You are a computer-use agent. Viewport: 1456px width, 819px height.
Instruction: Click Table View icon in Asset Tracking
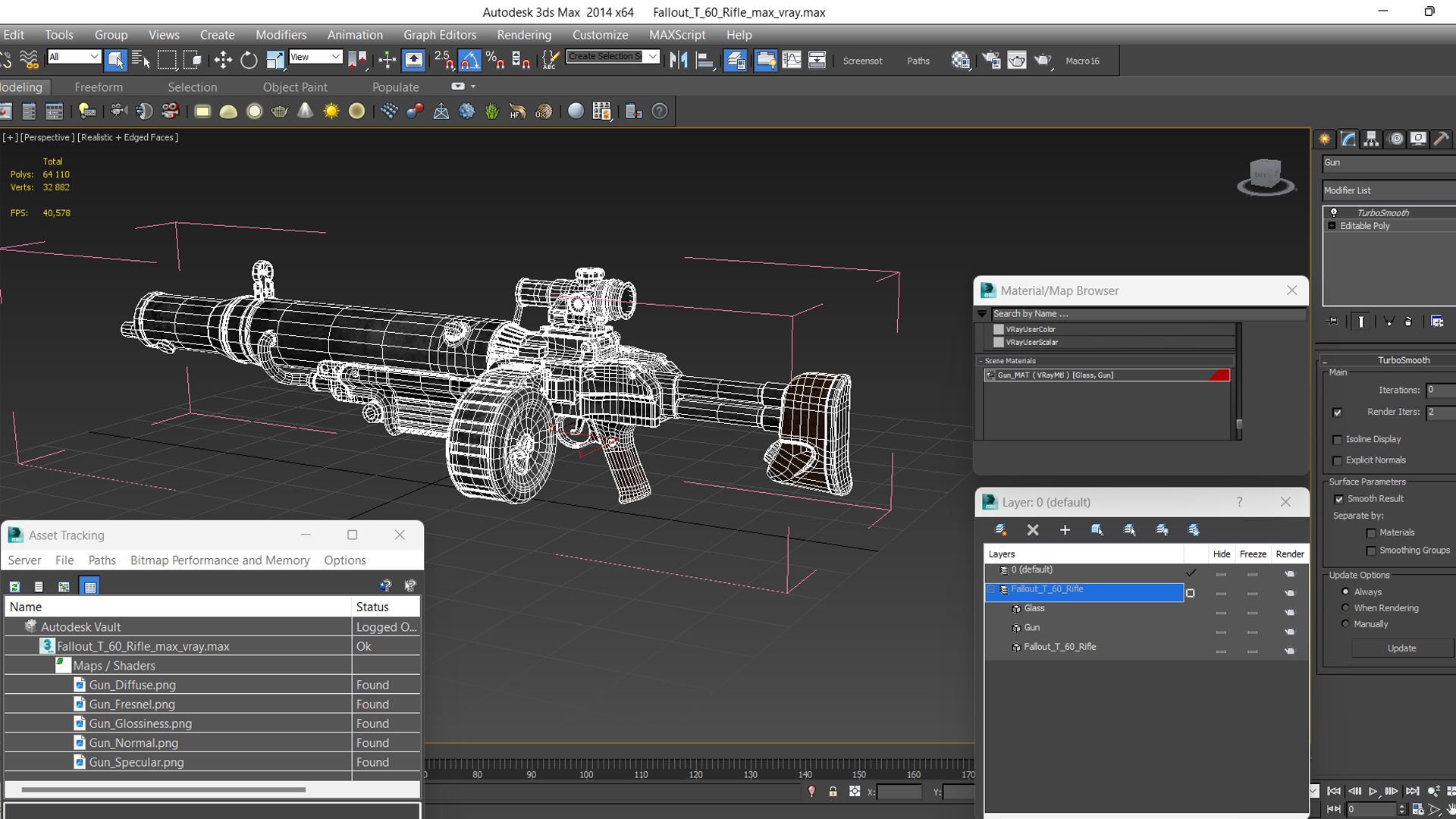pyautogui.click(x=90, y=586)
